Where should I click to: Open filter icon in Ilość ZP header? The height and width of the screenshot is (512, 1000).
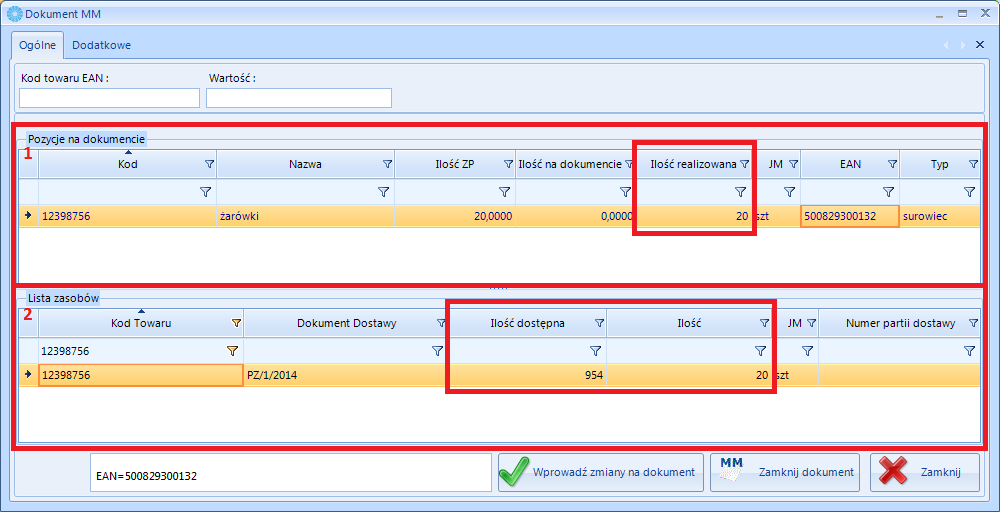508,165
